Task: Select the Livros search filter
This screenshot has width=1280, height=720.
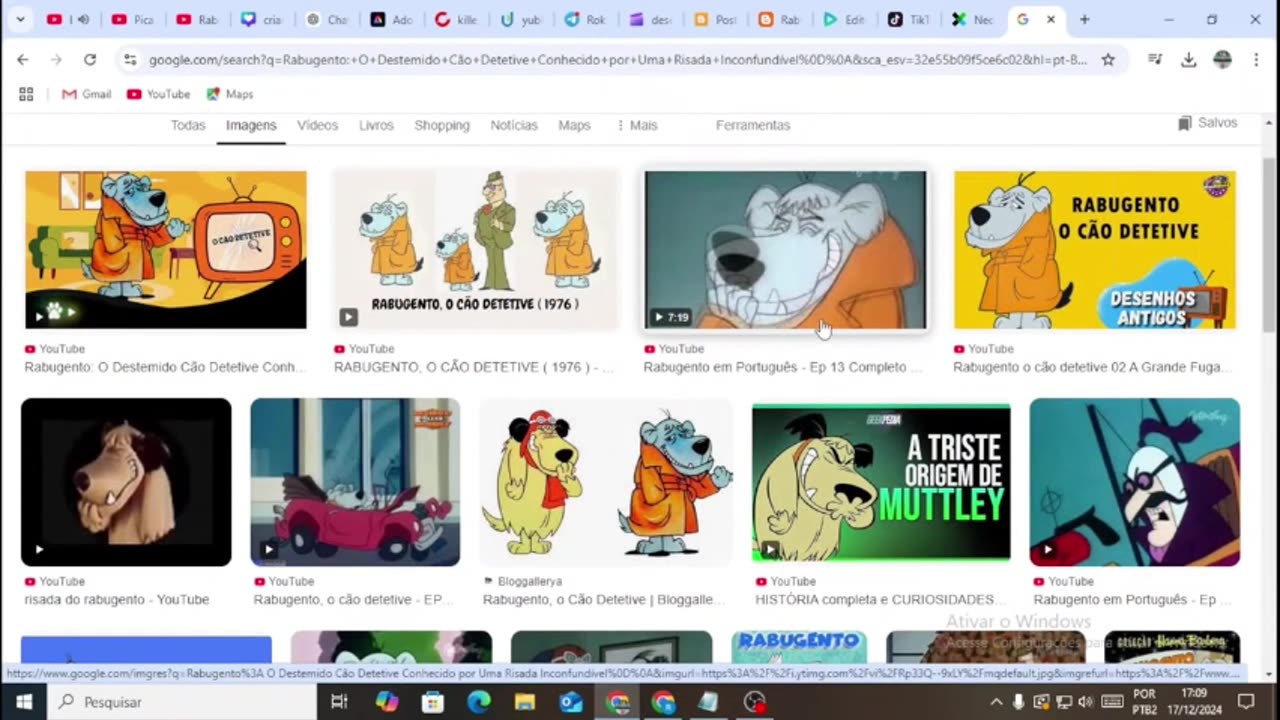Action: [x=376, y=125]
